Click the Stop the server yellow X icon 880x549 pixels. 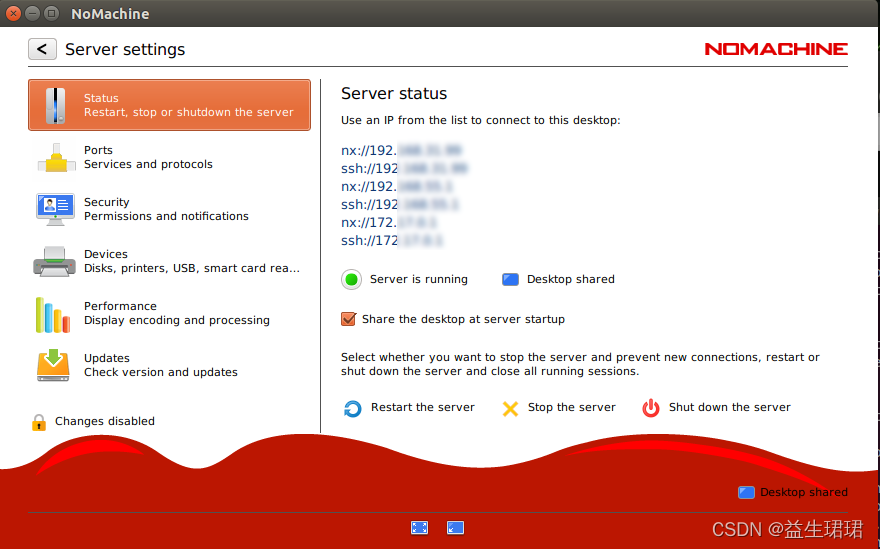pos(510,408)
